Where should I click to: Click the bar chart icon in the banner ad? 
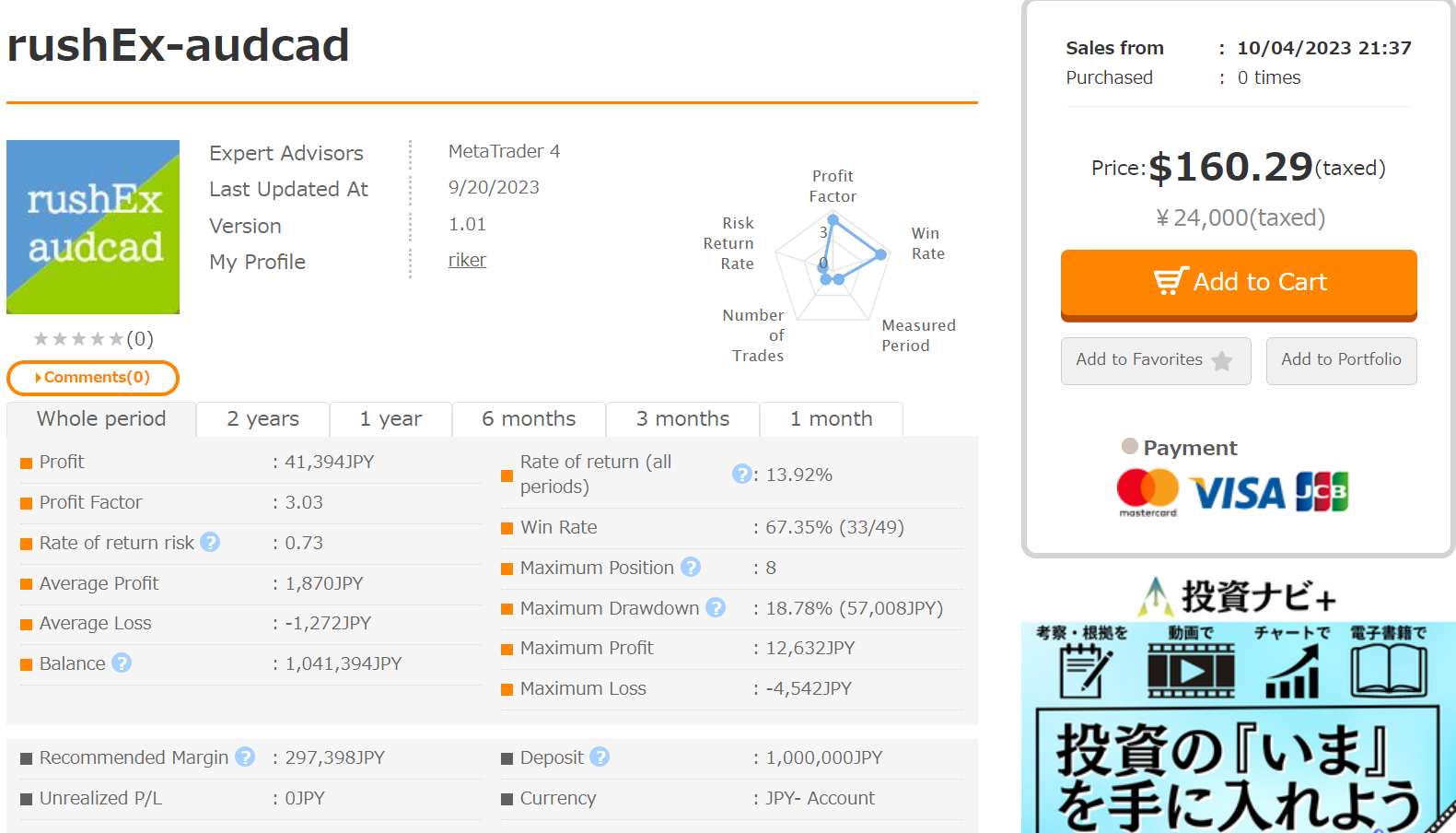coord(1292,671)
